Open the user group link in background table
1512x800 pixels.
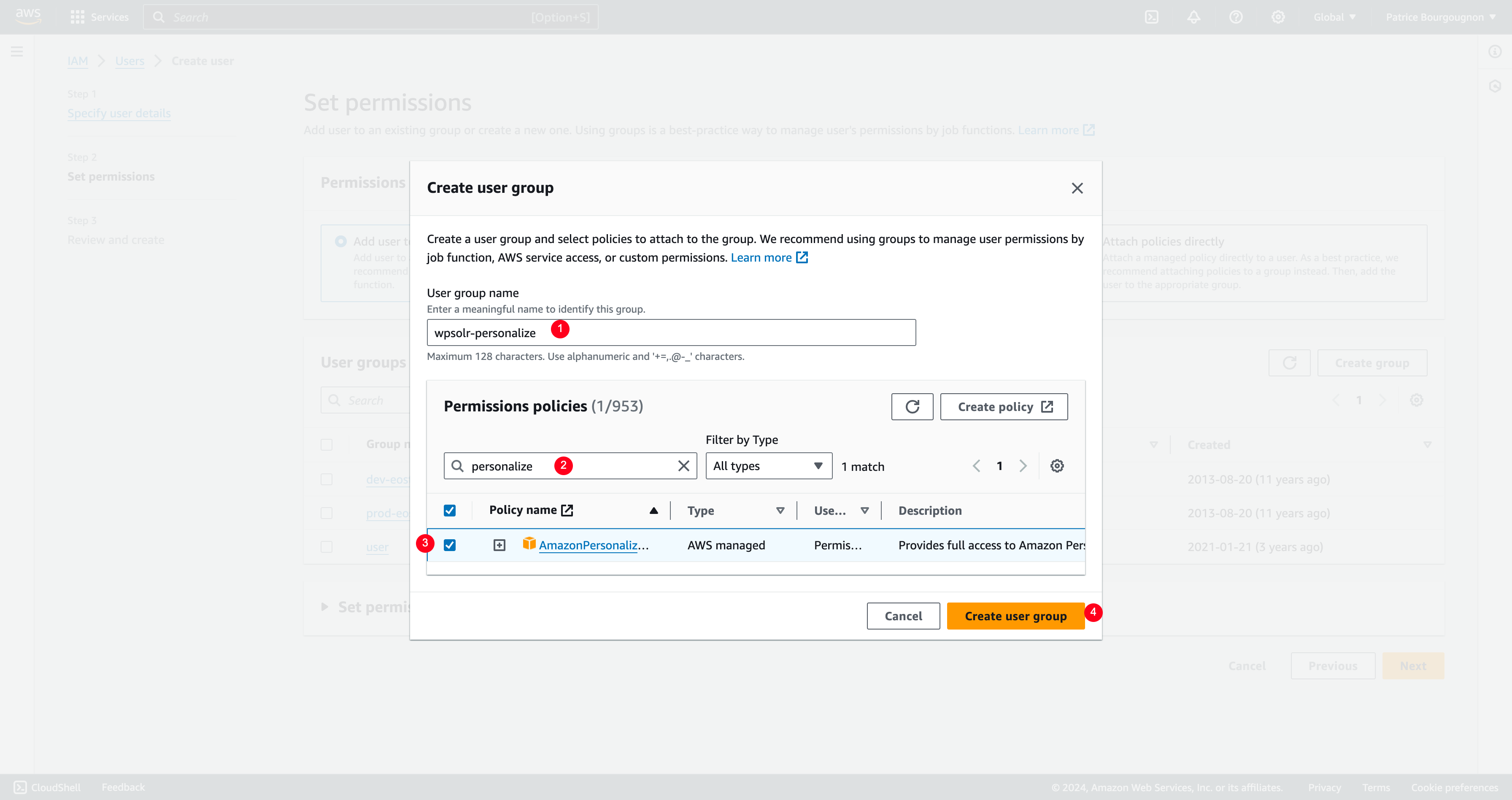[377, 547]
